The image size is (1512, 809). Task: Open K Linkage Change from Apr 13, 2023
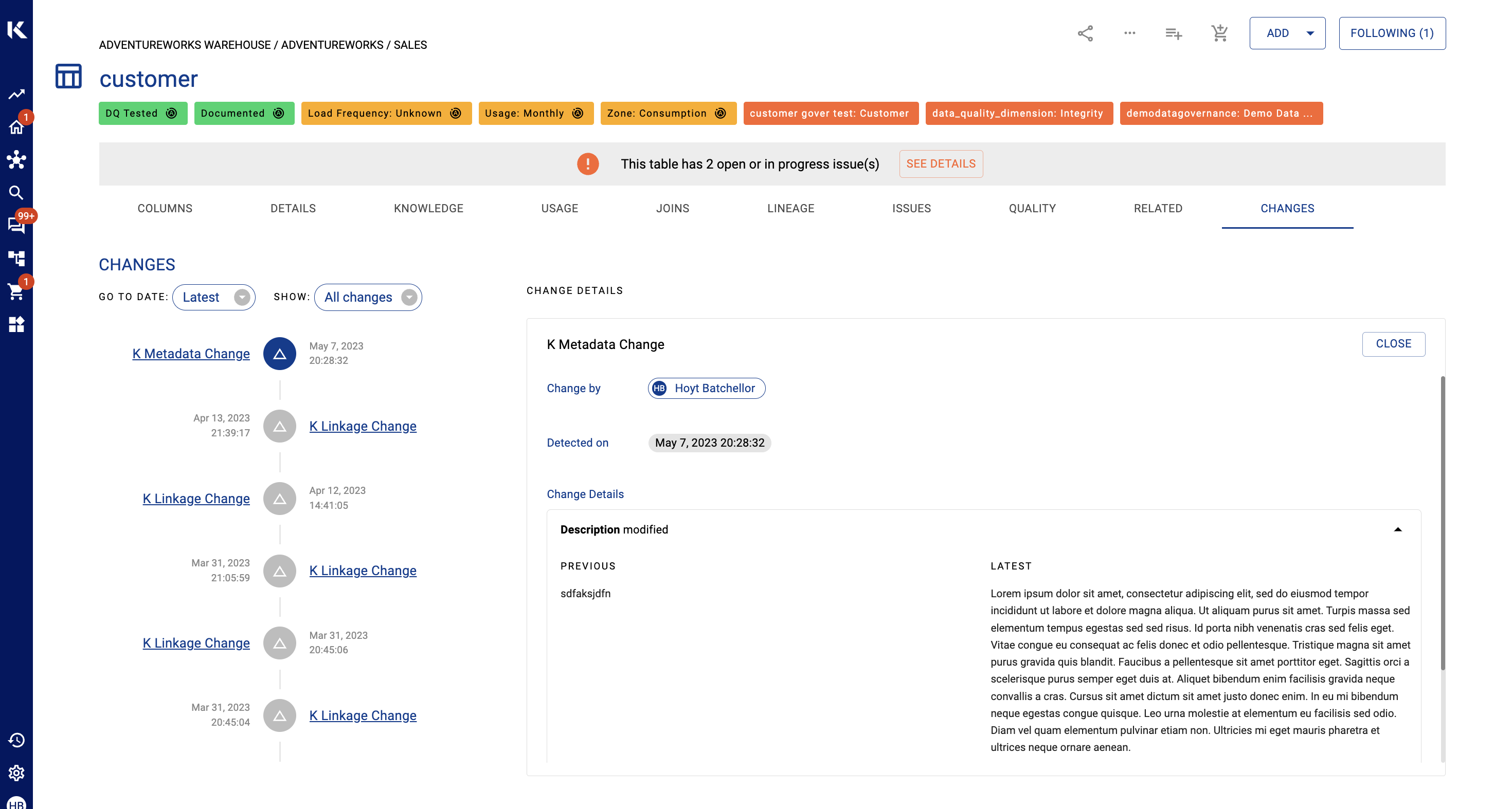point(363,426)
